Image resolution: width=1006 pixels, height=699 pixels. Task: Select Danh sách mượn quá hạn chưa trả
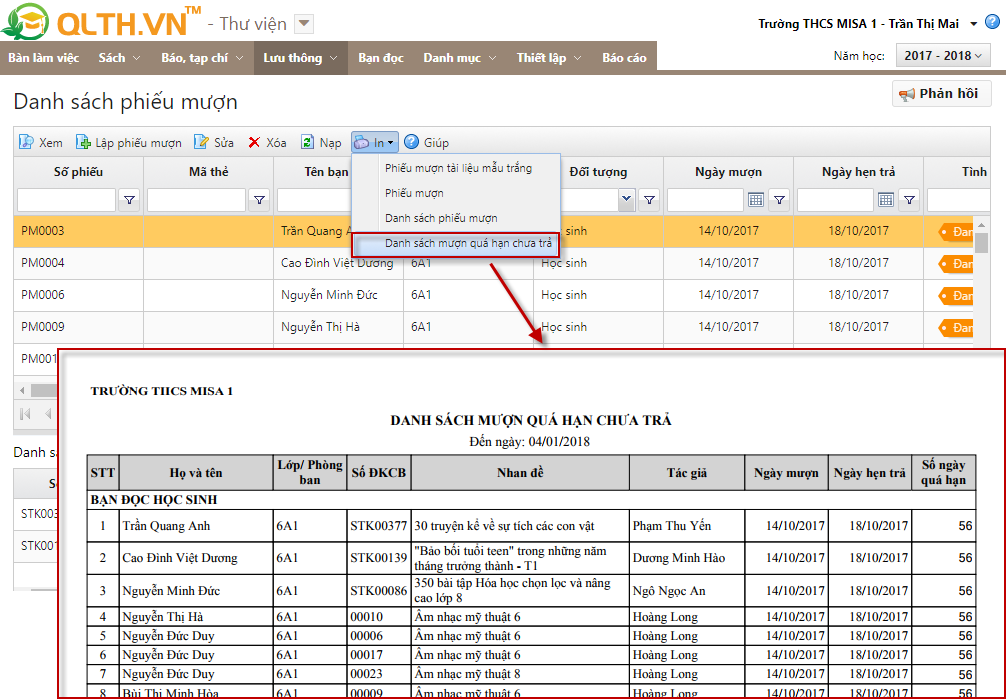(468, 243)
